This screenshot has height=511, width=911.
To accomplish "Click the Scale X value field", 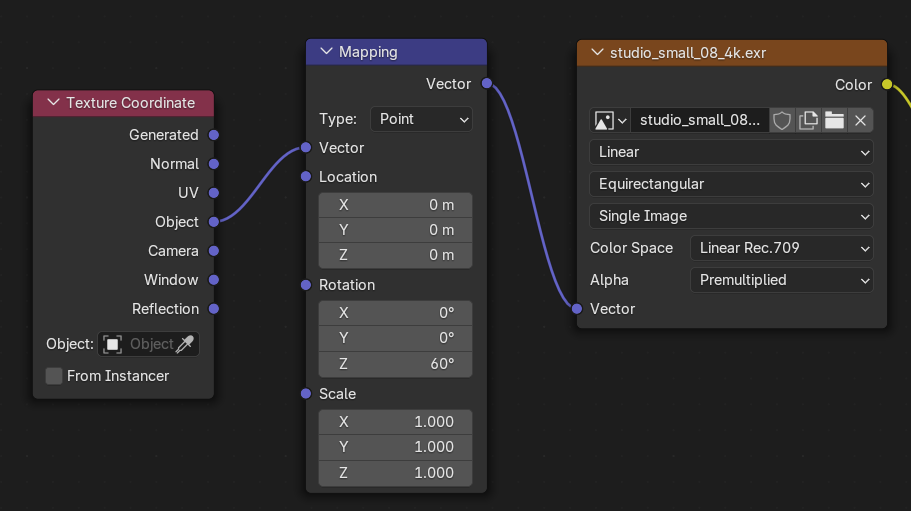I will [x=395, y=422].
